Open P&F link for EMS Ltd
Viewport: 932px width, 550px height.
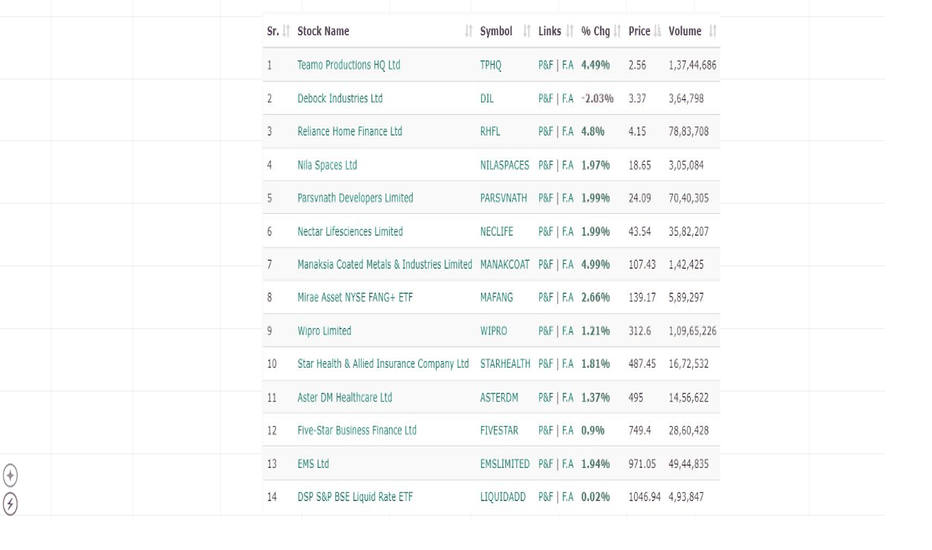pyautogui.click(x=546, y=464)
